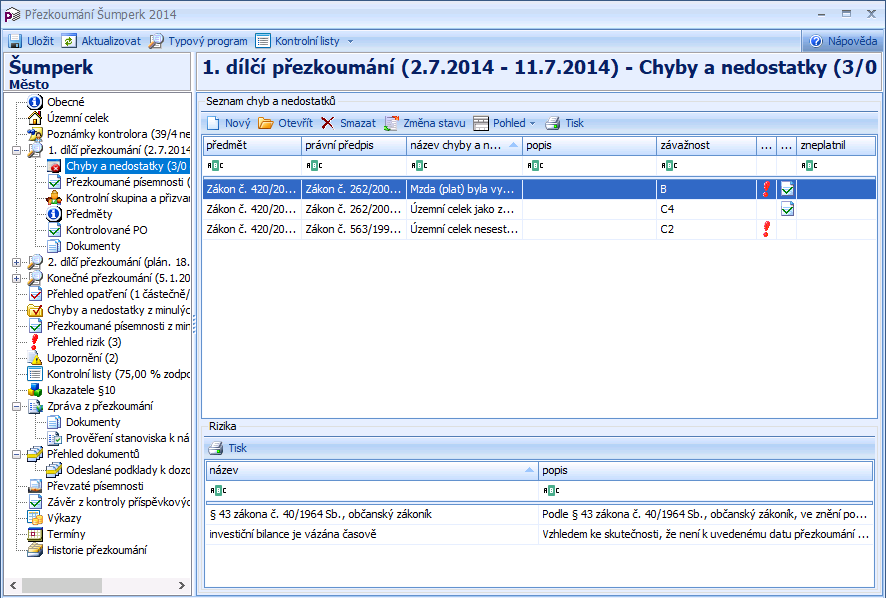886x598 pixels.
Task: Toggle checkbox in Mzda (plat) row
Action: tap(787, 189)
